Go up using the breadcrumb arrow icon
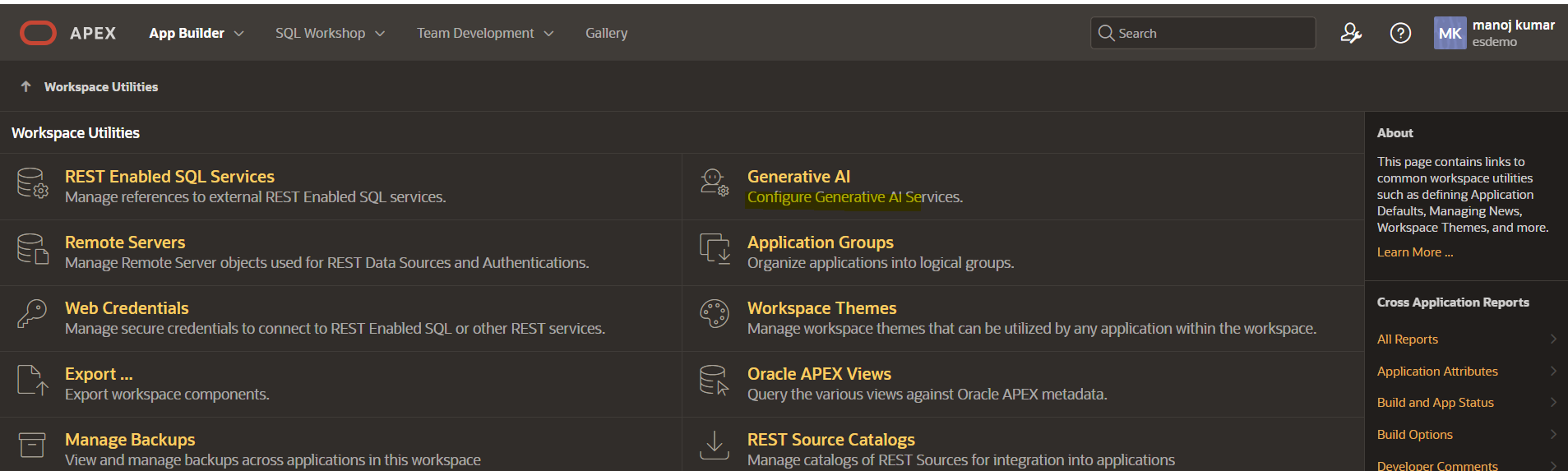The height and width of the screenshot is (471, 1568). (25, 86)
